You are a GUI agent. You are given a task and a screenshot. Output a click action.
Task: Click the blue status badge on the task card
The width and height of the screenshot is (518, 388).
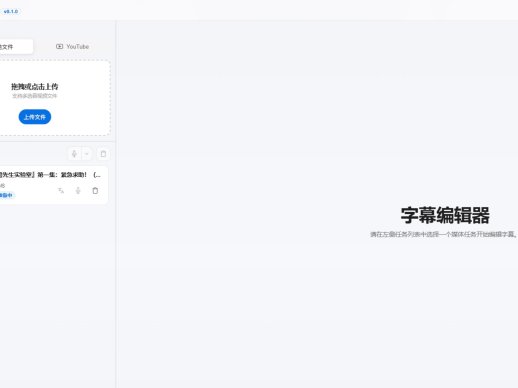point(7,195)
